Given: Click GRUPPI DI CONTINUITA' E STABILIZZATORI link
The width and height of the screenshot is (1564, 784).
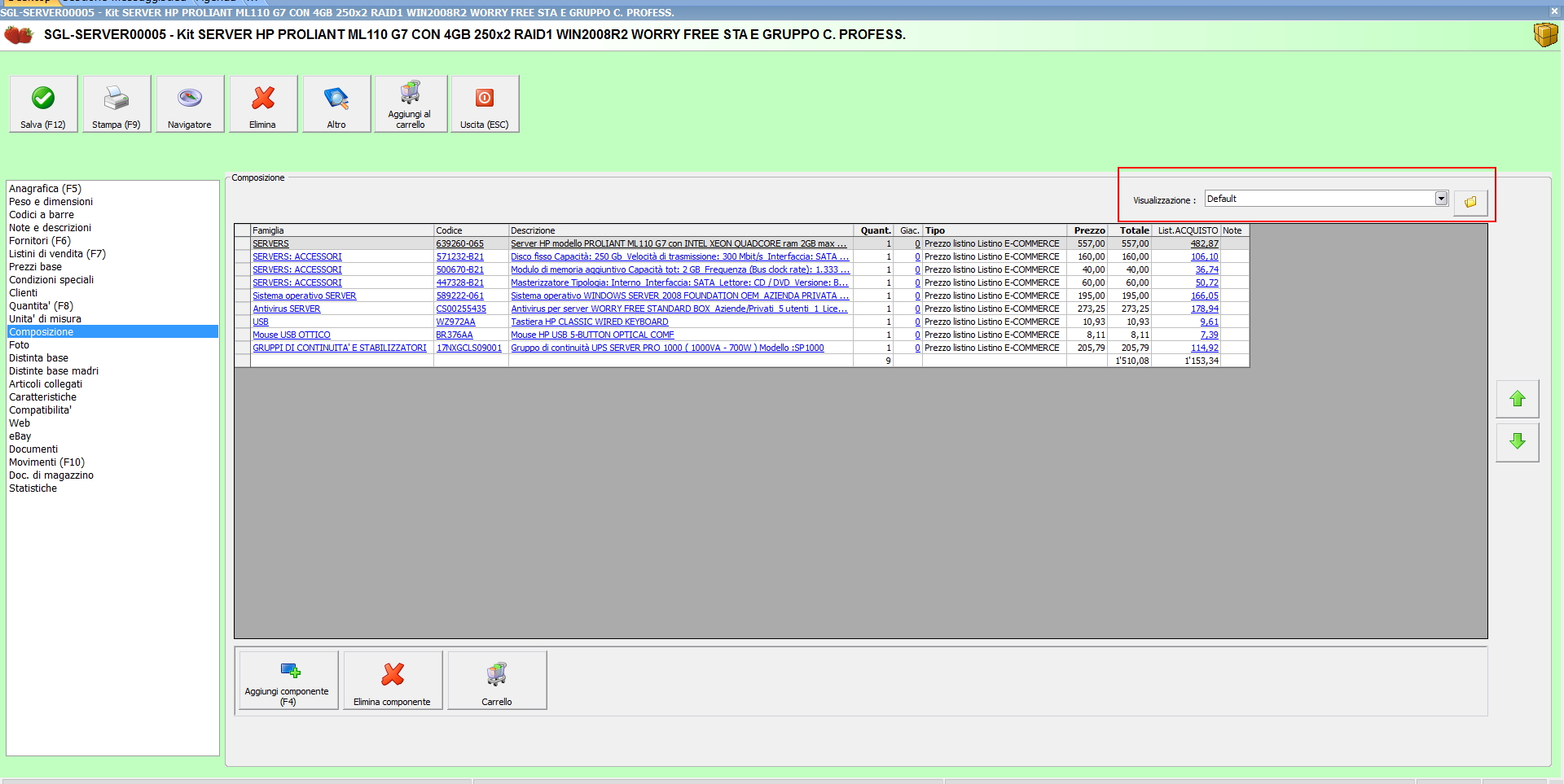Looking at the screenshot, I should (340, 348).
